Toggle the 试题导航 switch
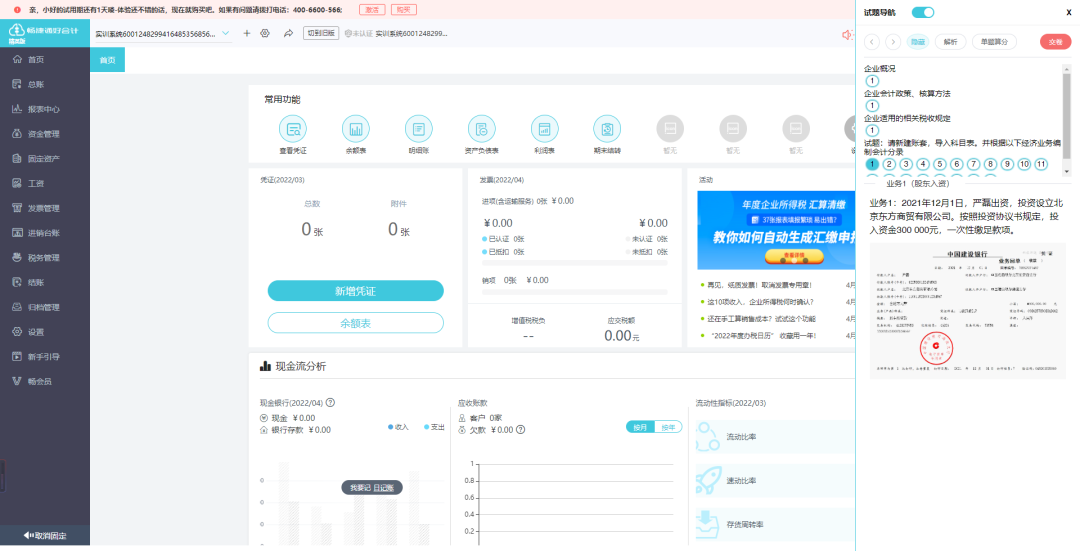Viewport: 1080px width, 551px height. 923,12
